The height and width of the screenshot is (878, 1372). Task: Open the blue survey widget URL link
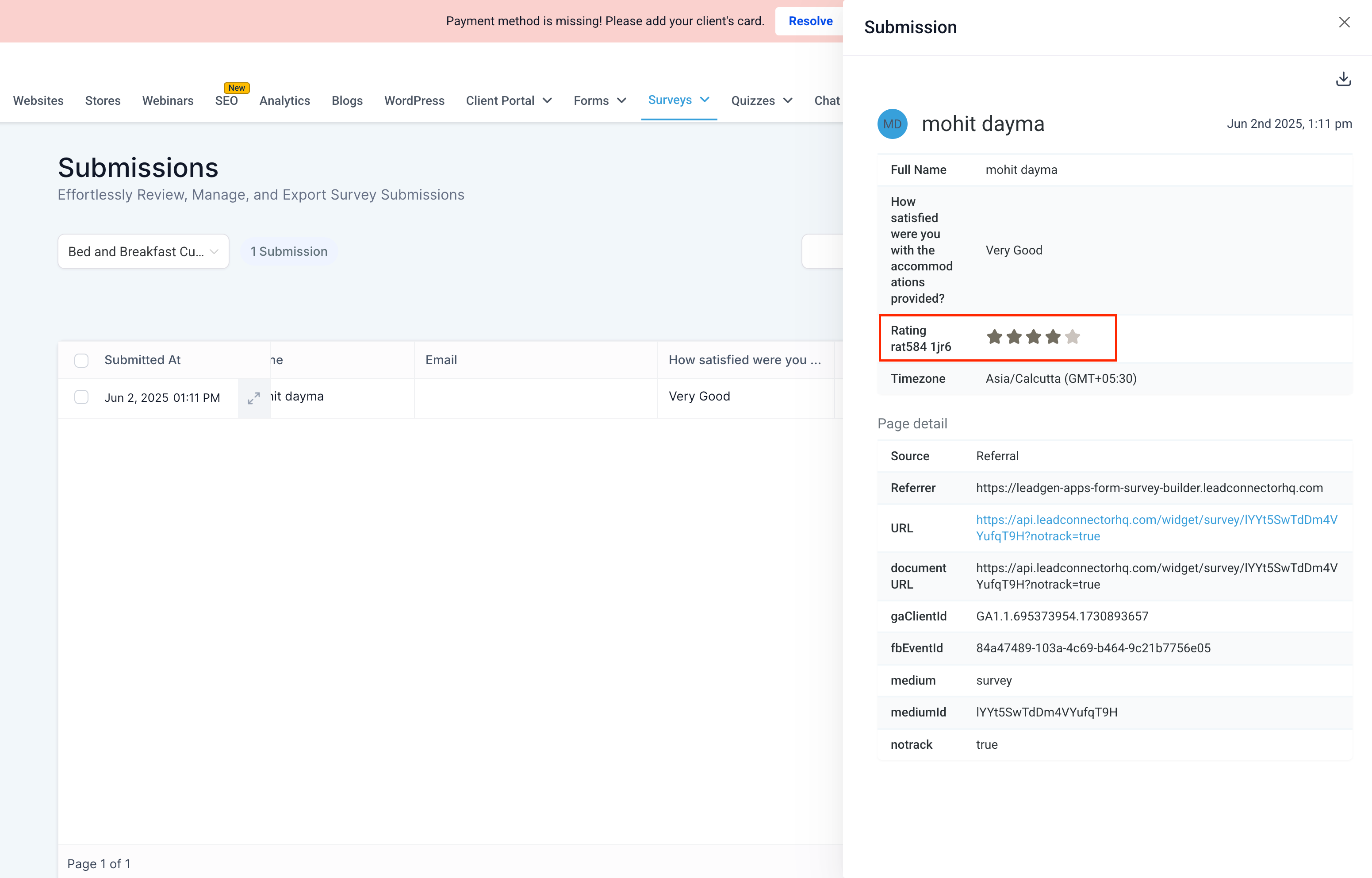point(1156,528)
